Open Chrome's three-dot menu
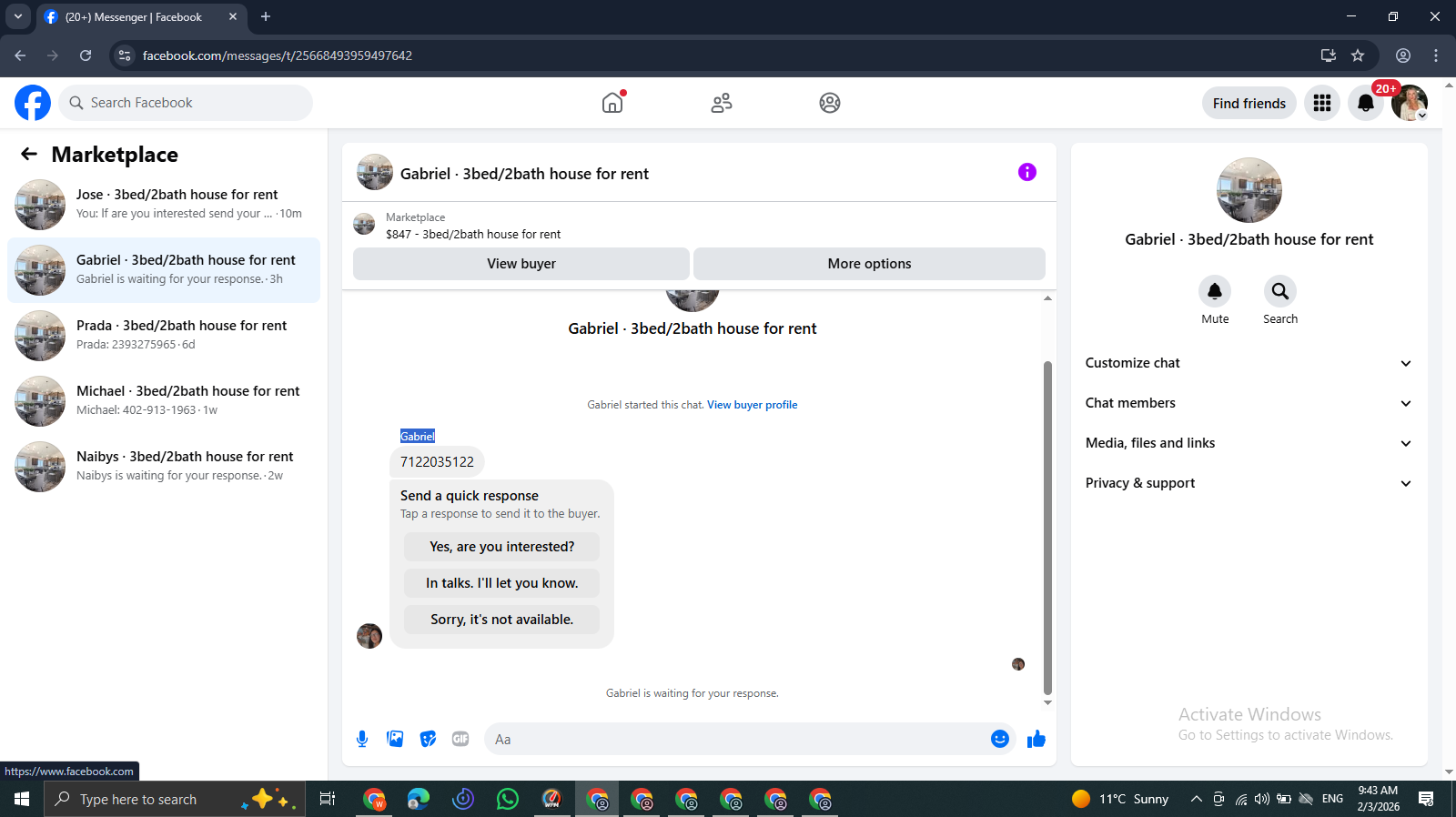The height and width of the screenshot is (817, 1456). (1436, 55)
